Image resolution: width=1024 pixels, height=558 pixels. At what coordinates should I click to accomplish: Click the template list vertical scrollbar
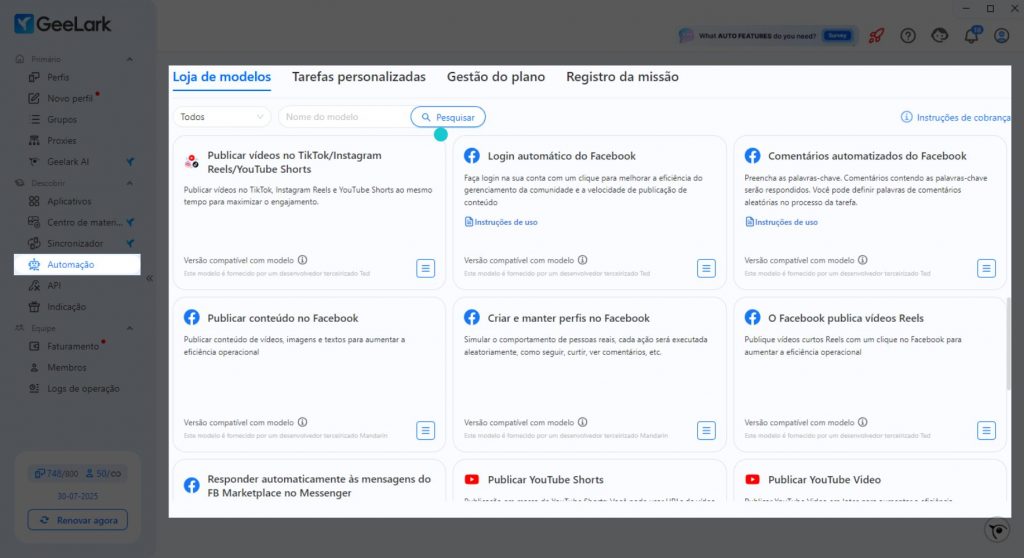pyautogui.click(x=1008, y=343)
